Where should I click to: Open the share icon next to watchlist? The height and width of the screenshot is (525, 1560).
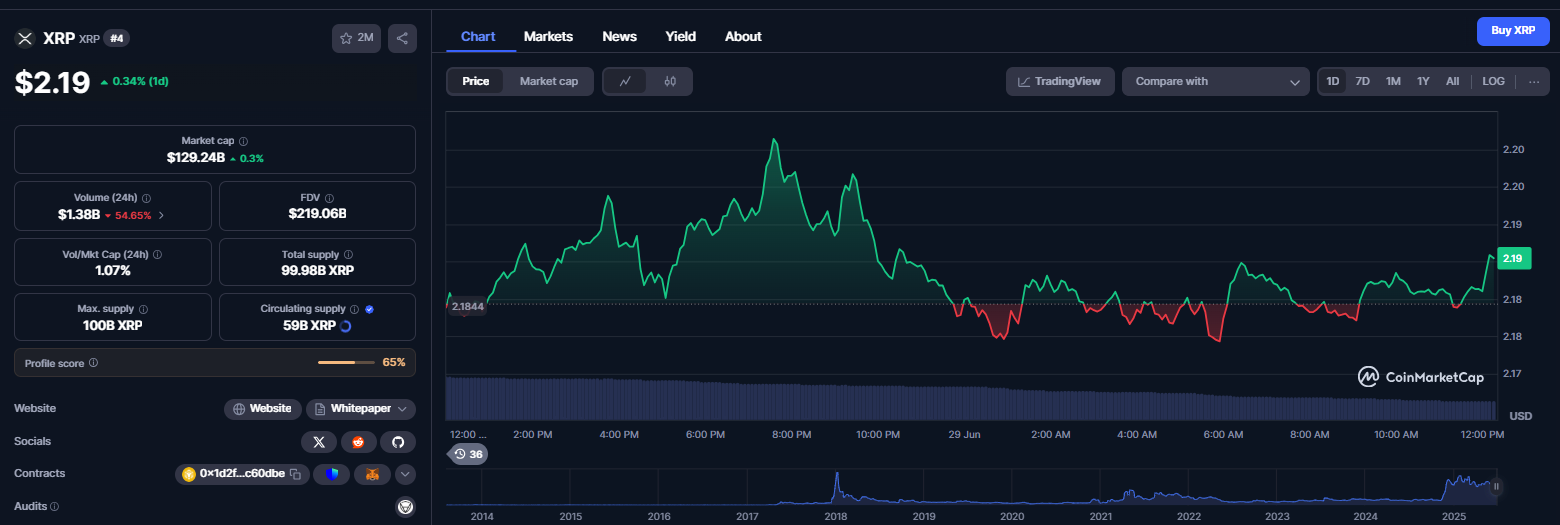click(x=402, y=38)
